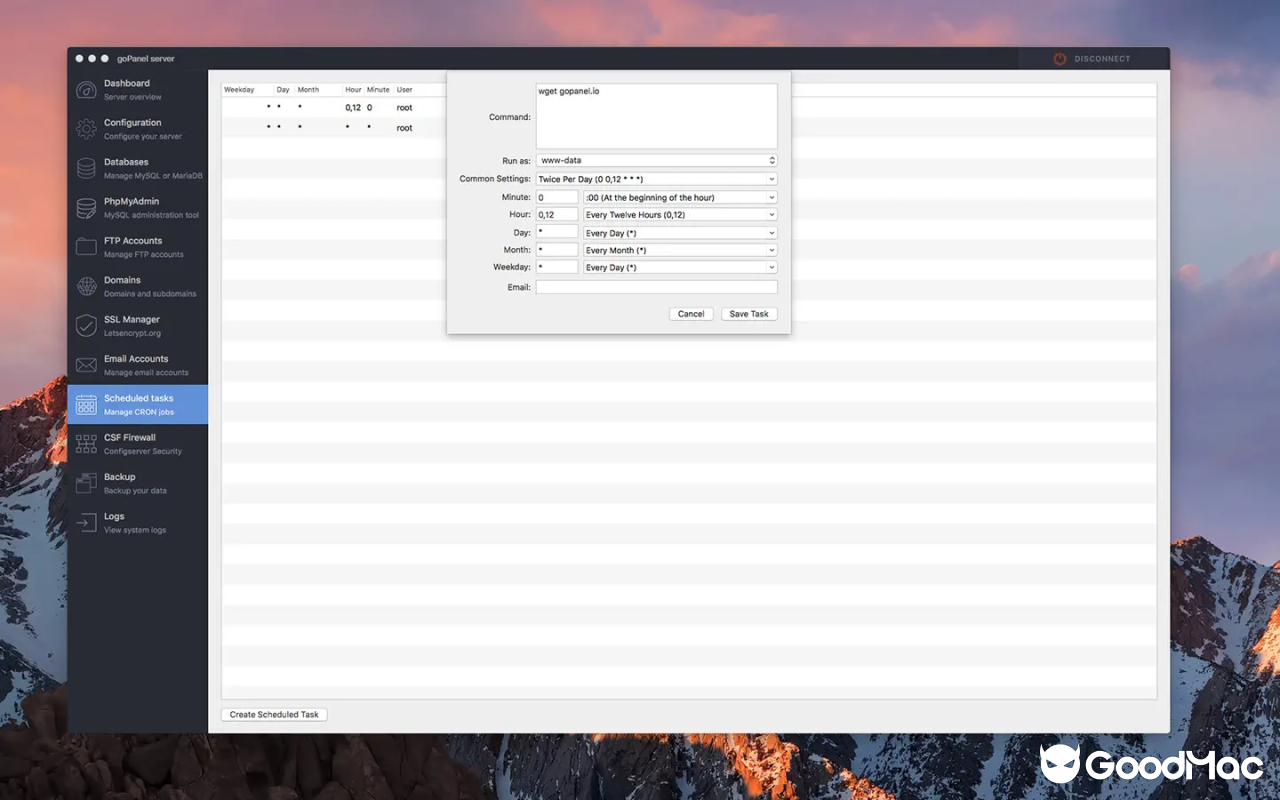This screenshot has height=800, width=1280.
Task: Open the Backup your data section
Action: pyautogui.click(x=85, y=482)
